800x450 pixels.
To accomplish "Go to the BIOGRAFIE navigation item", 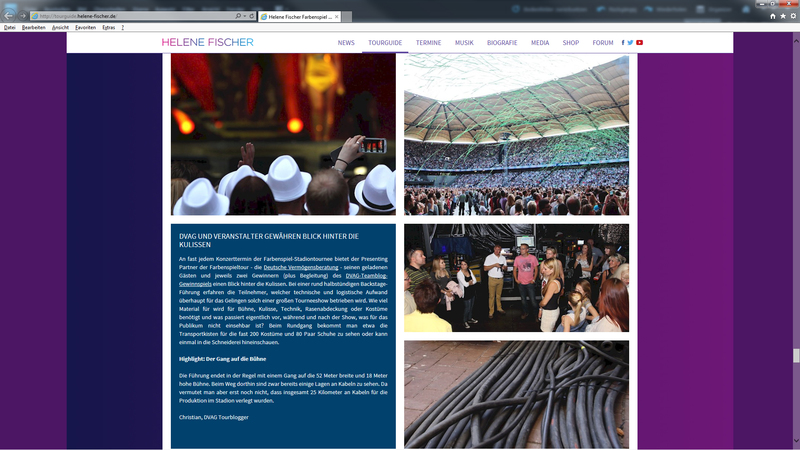I will click(x=502, y=43).
